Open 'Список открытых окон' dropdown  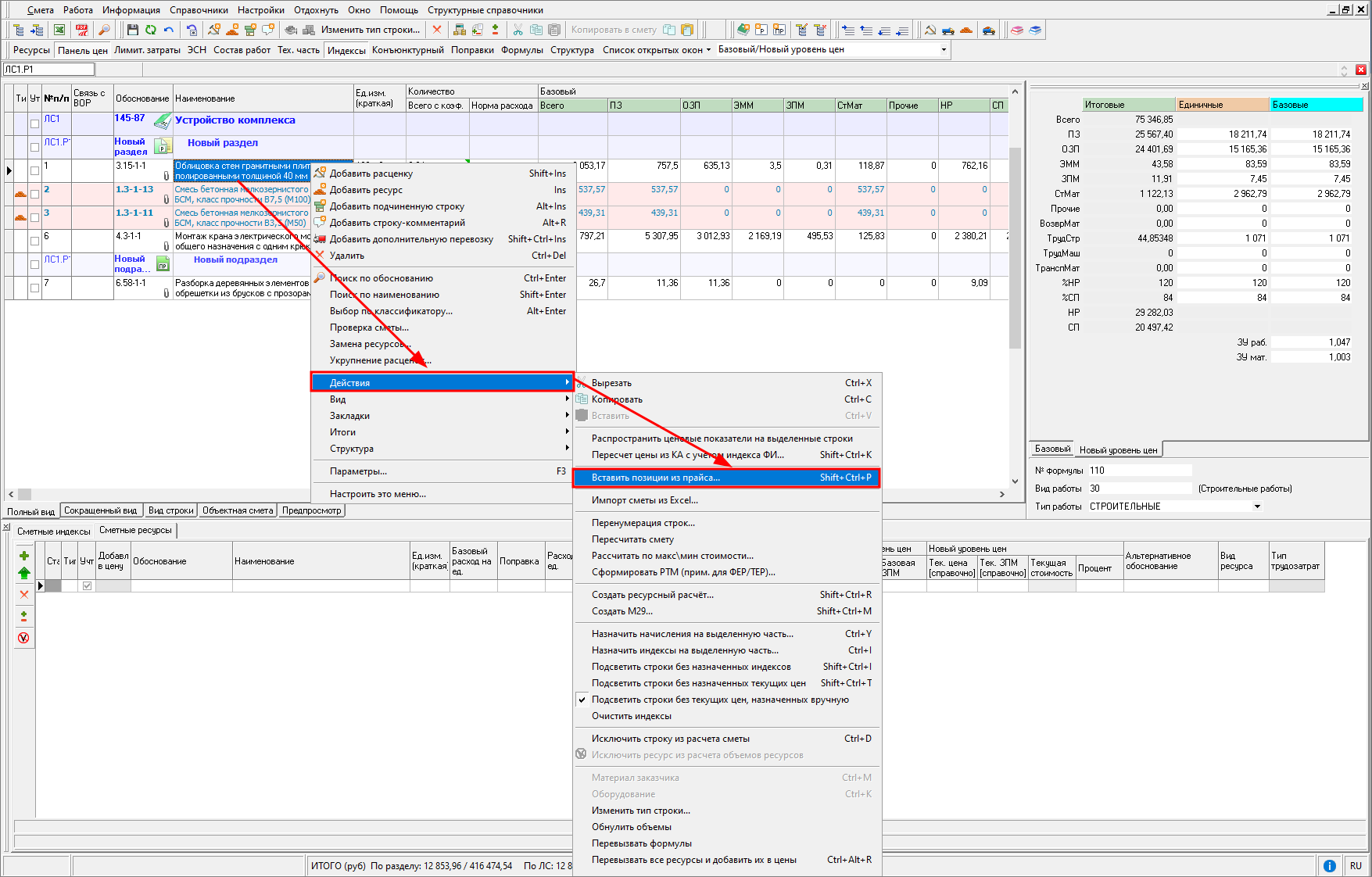click(656, 49)
